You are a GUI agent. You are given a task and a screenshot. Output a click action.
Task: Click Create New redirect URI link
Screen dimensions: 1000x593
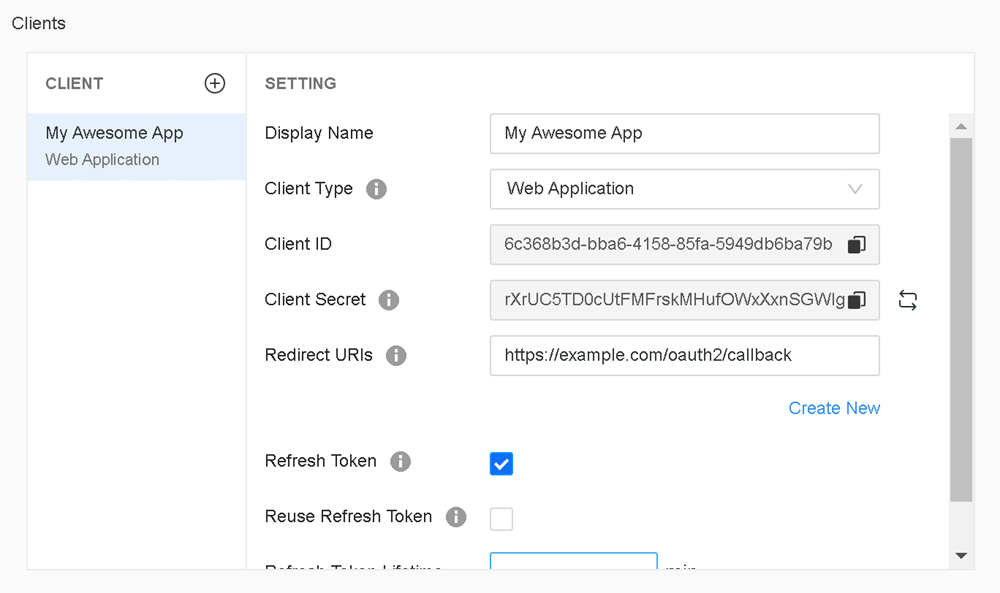tap(834, 408)
